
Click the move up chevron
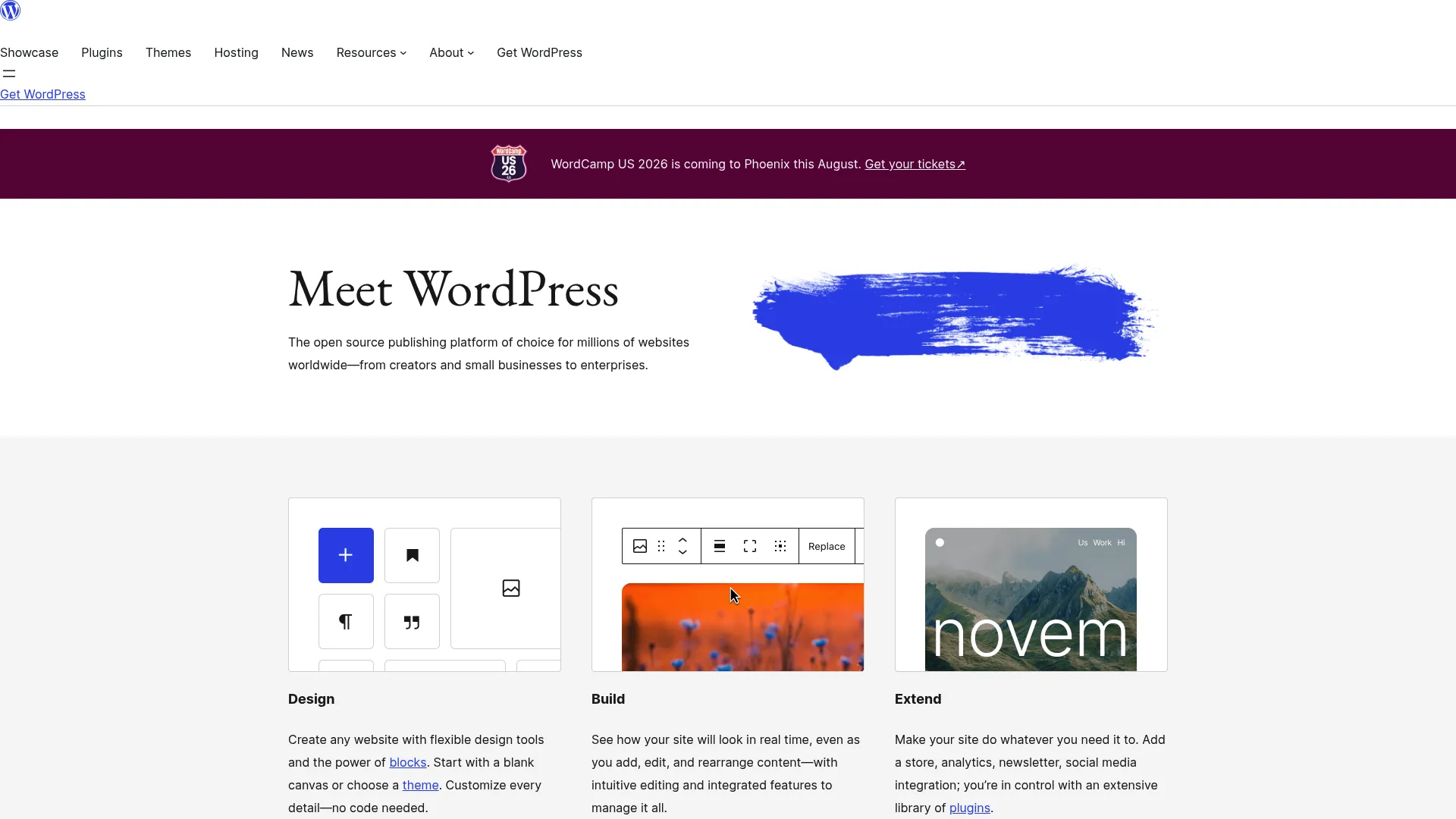(x=682, y=540)
